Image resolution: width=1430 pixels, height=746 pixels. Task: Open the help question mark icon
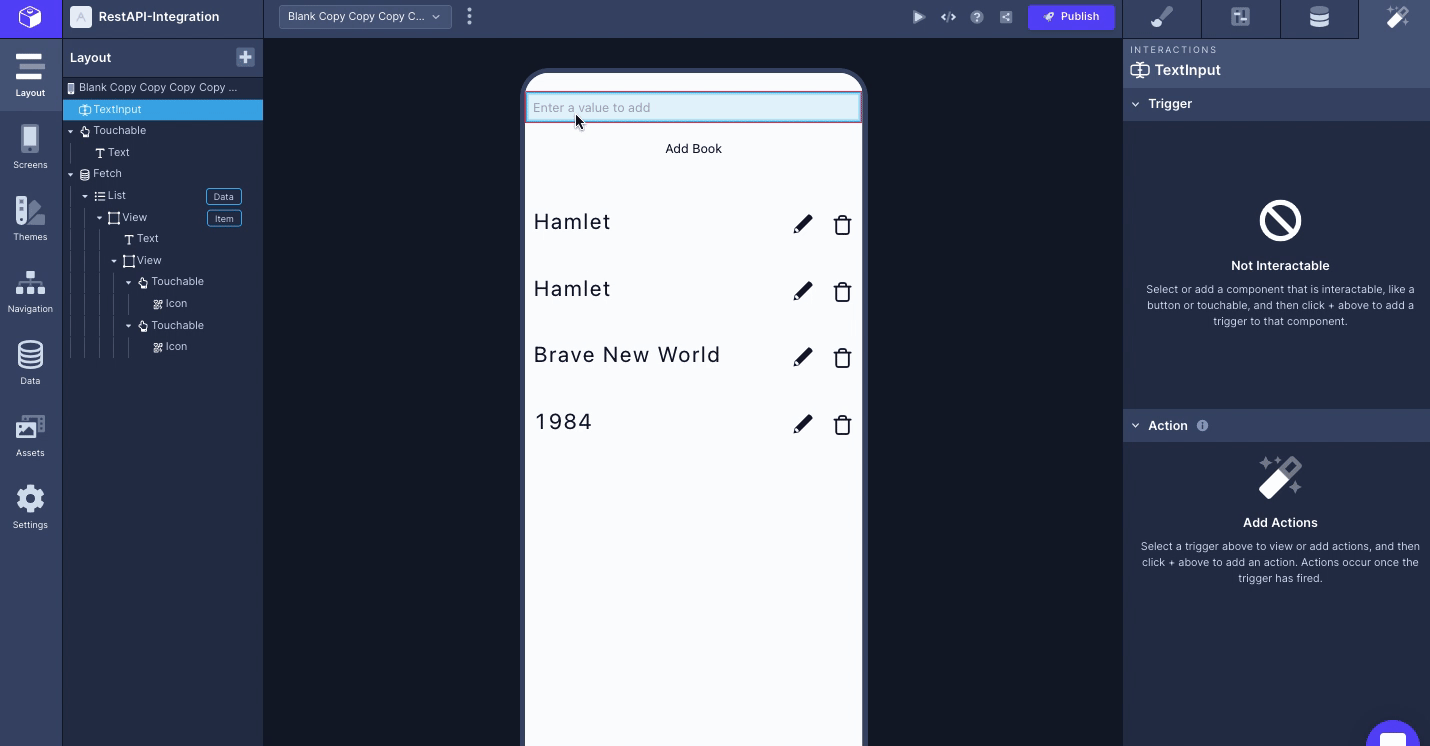(x=977, y=17)
